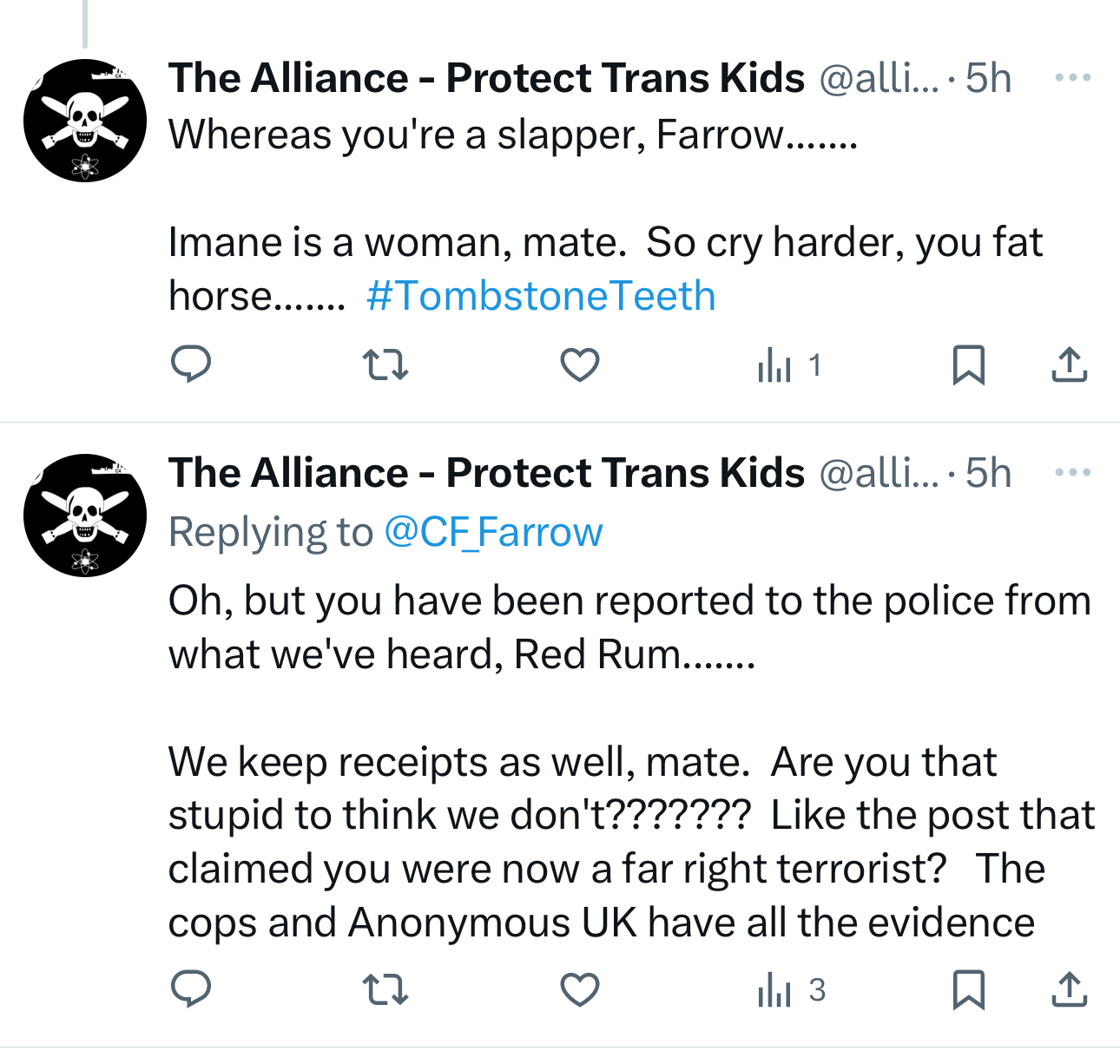Like the first tweet mentioning Farrow

tap(579, 365)
